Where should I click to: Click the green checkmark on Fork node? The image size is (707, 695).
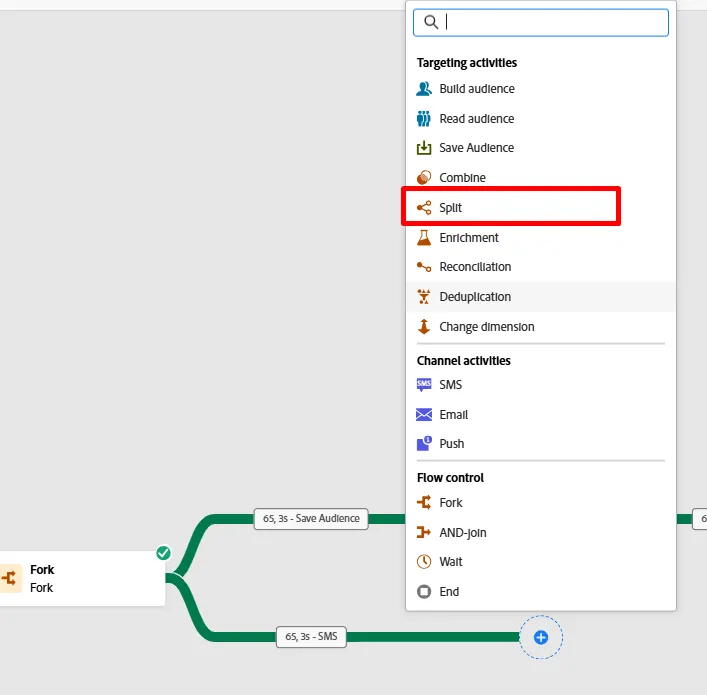click(x=163, y=552)
